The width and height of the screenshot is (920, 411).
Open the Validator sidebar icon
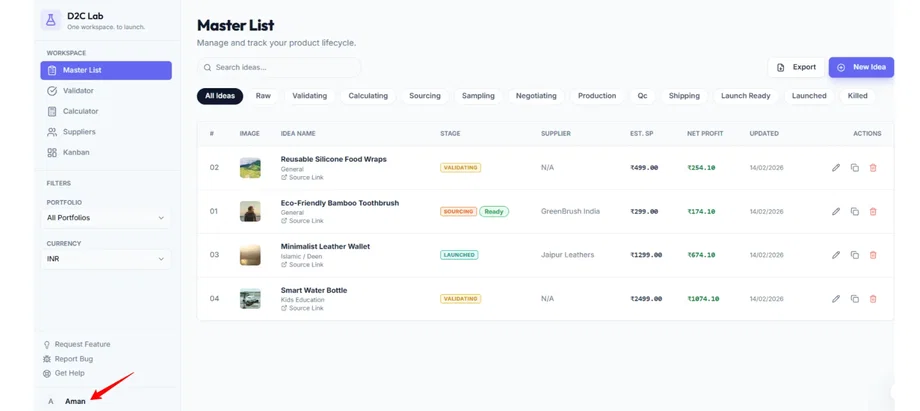point(52,91)
